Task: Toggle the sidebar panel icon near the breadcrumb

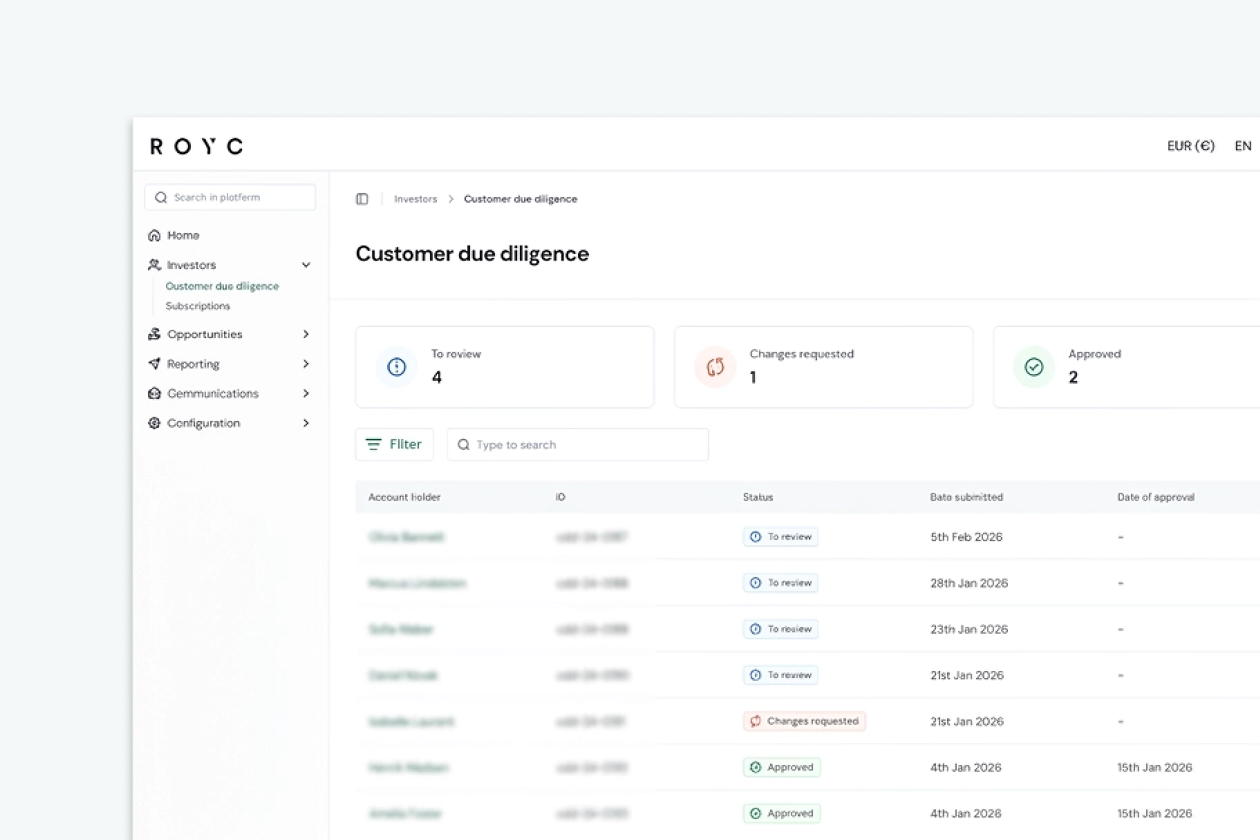Action: (x=362, y=199)
